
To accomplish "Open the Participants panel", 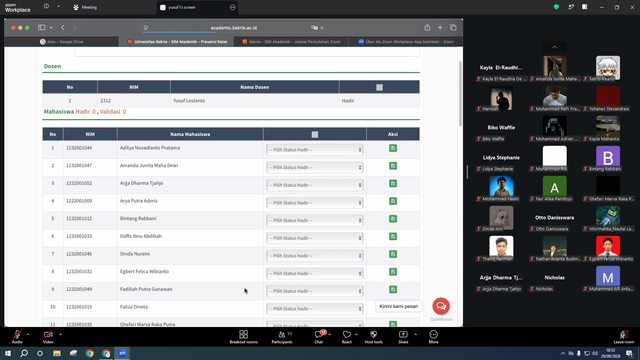I will click(x=282, y=337).
